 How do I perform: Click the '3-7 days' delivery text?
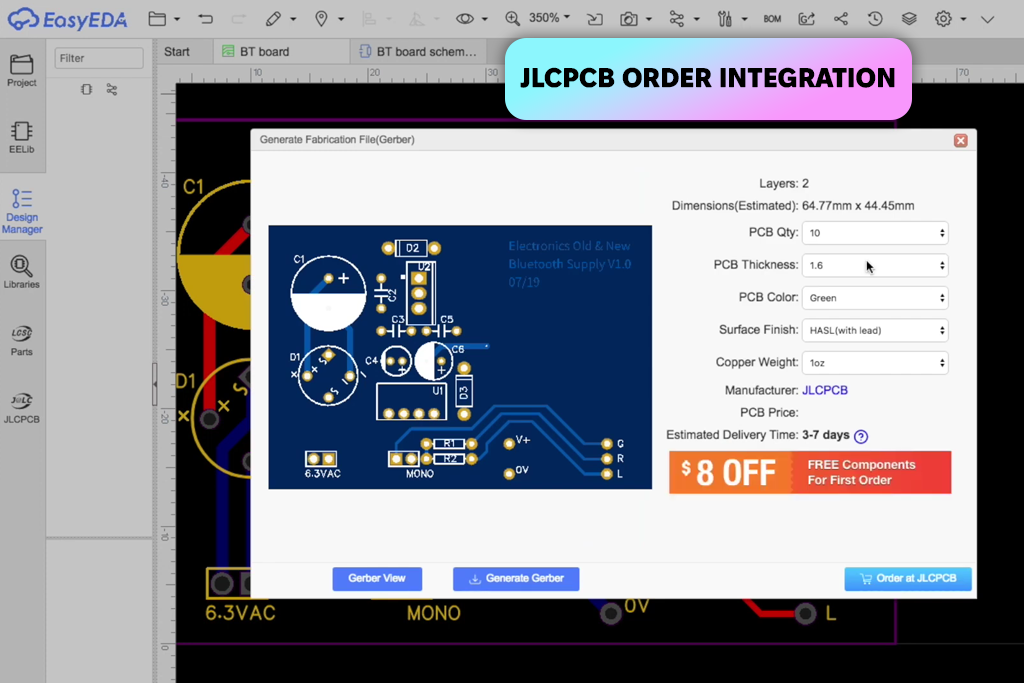825,435
